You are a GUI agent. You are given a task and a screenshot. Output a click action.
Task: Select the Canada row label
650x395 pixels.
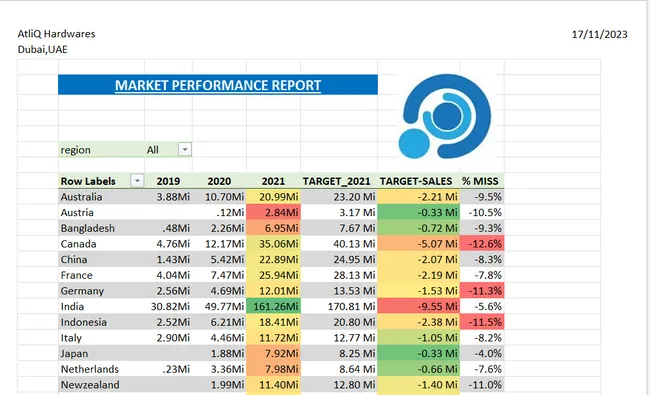[78, 244]
